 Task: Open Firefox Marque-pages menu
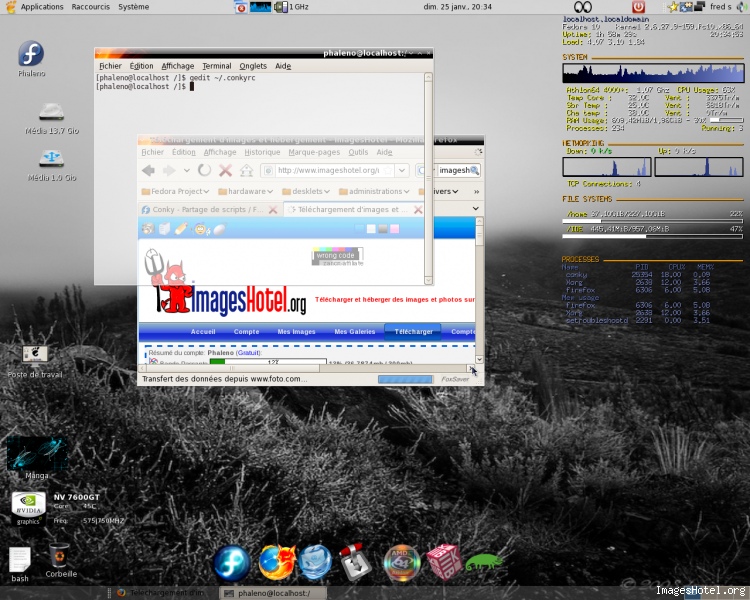(x=314, y=153)
